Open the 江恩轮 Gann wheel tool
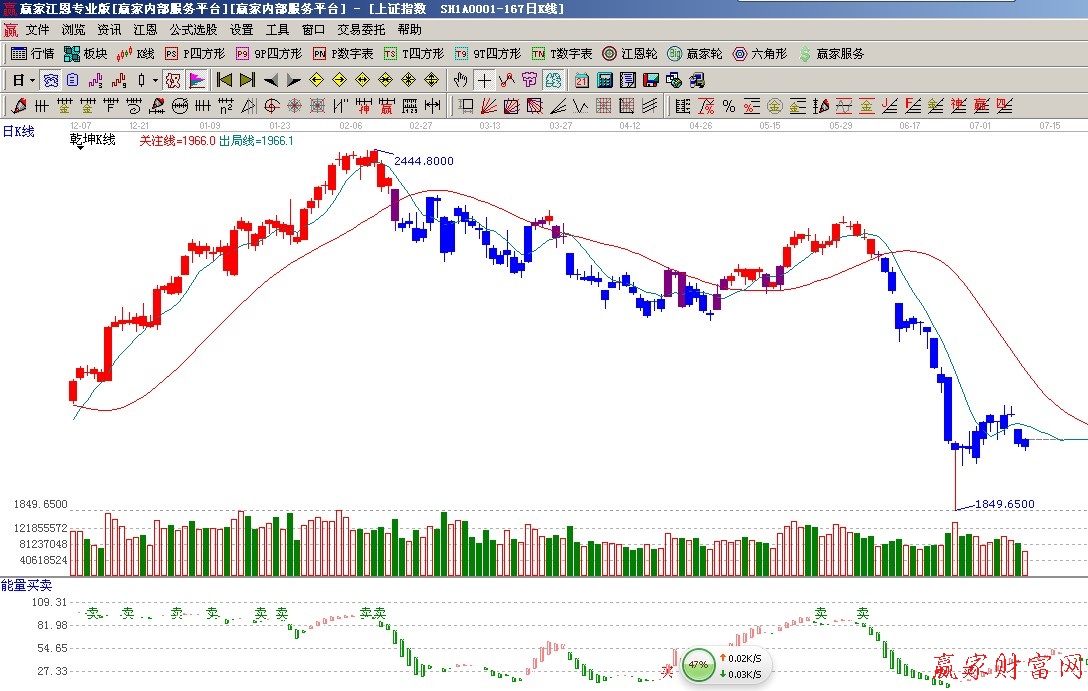The image size is (1088, 691). click(630, 54)
